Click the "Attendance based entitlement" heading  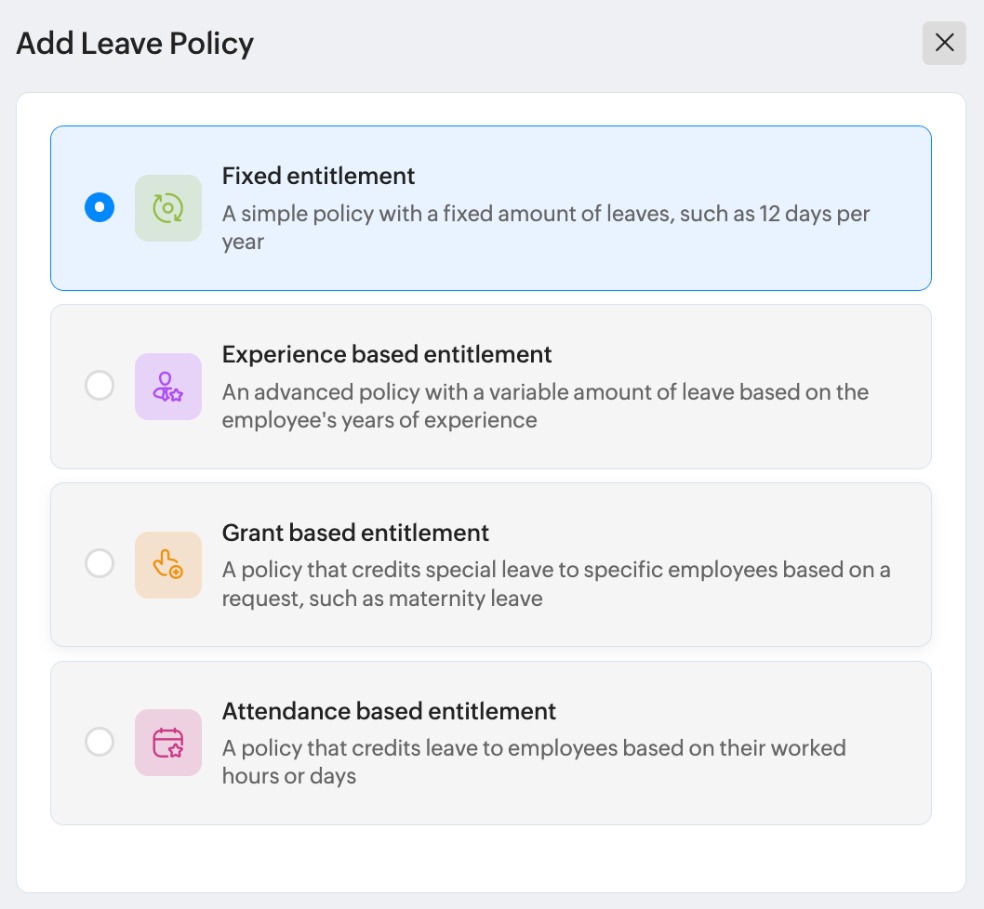(388, 712)
